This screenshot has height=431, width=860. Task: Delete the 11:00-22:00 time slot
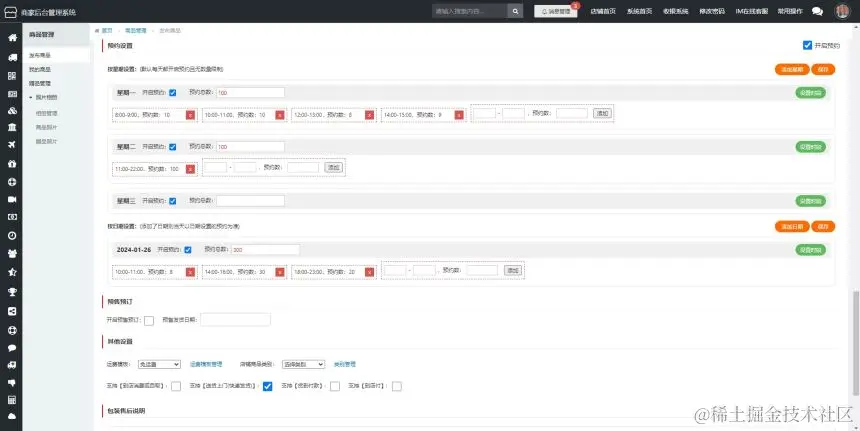[x=190, y=169]
